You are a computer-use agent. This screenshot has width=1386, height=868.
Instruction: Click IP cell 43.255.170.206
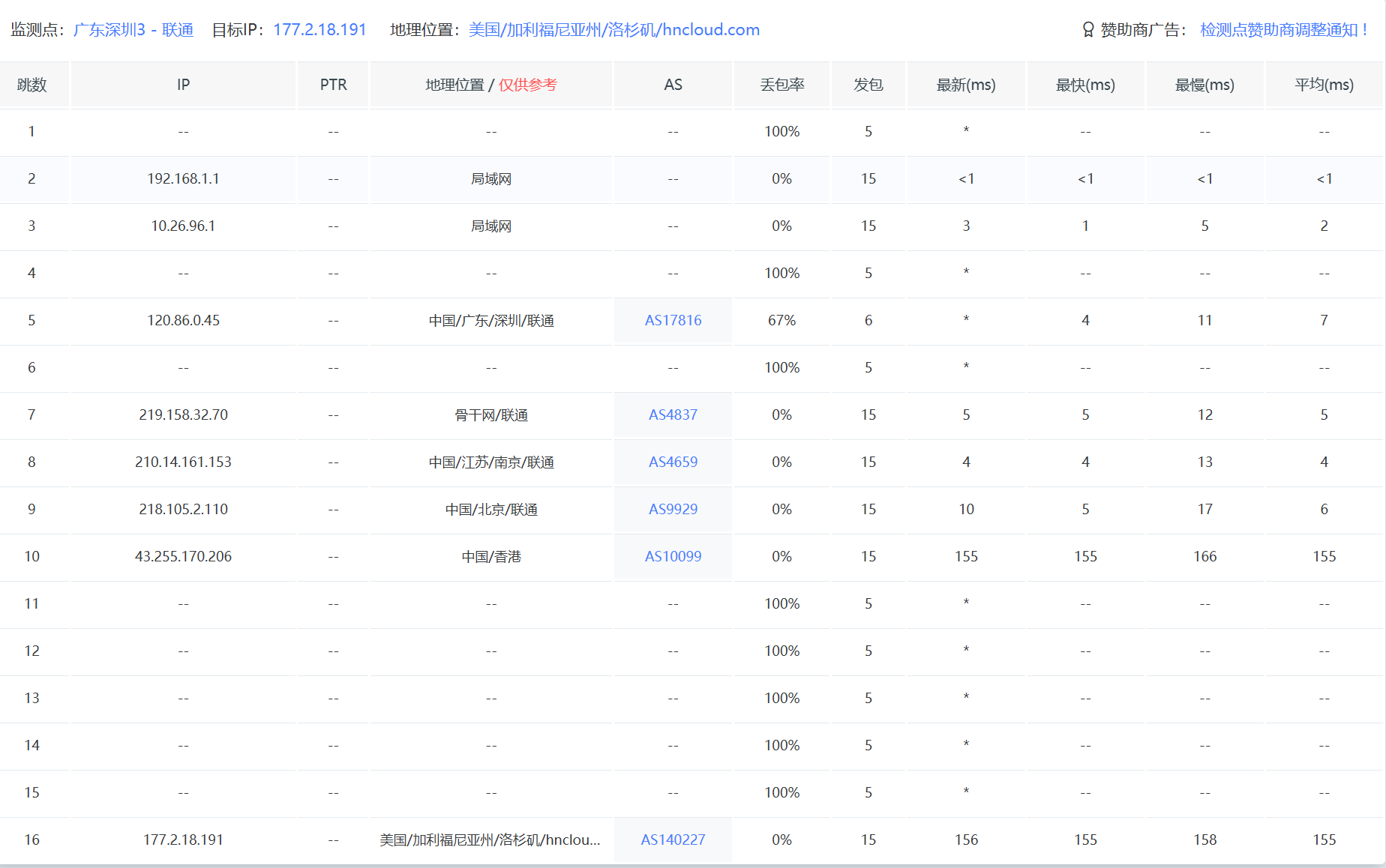pos(183,556)
